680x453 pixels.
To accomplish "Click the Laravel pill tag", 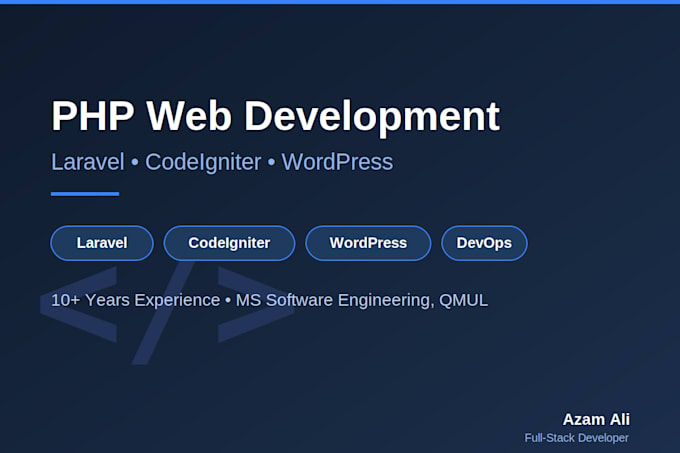I will 102,243.
